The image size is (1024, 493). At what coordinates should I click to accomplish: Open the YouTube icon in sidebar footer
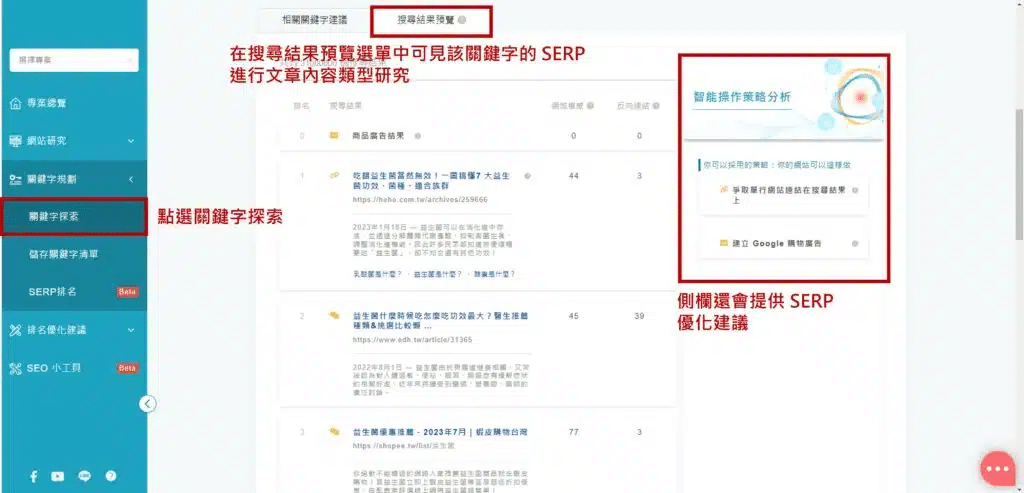click(x=58, y=477)
